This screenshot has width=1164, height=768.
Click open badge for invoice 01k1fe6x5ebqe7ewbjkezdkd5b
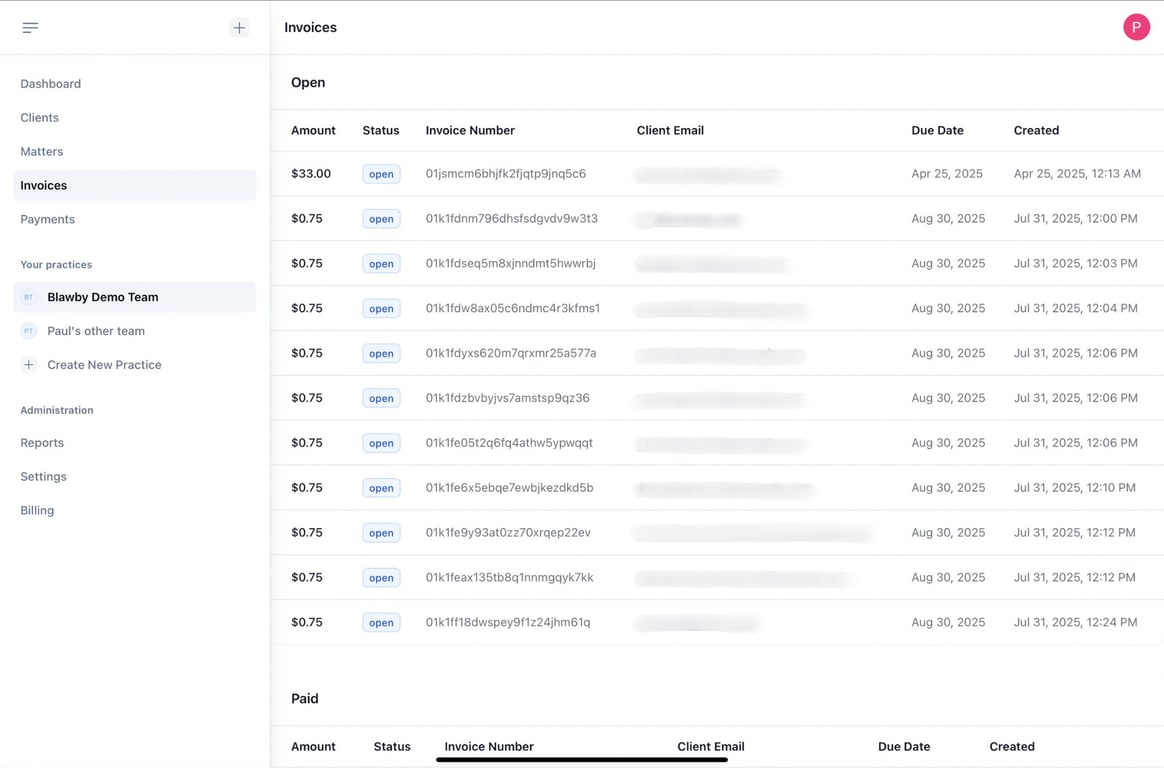pos(381,488)
